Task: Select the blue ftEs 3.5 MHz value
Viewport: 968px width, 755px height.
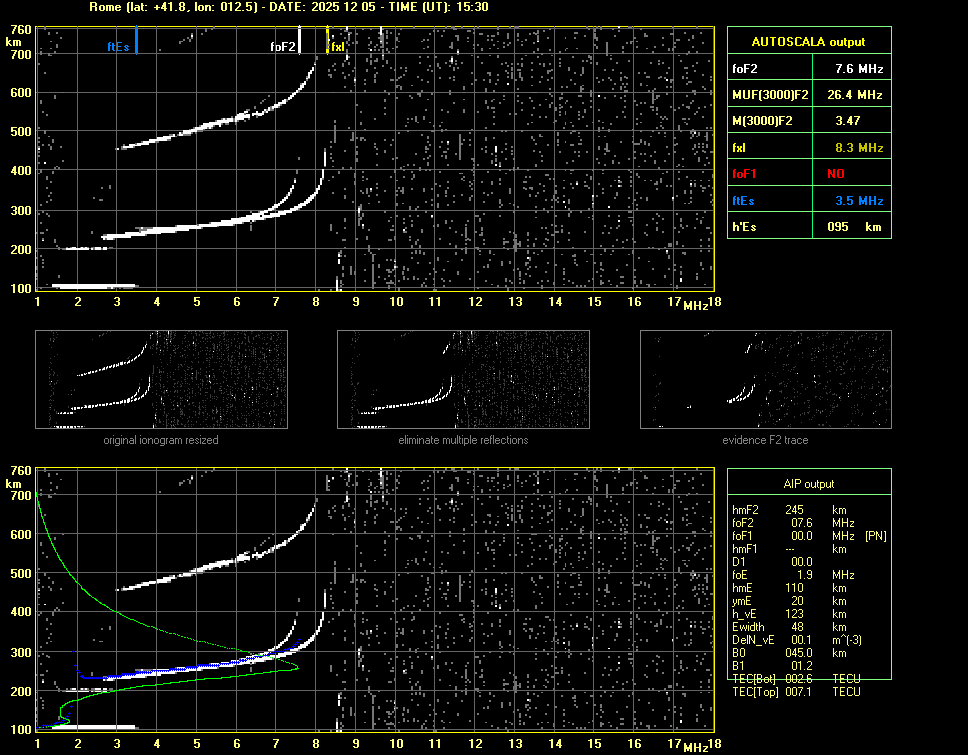Action: (858, 200)
